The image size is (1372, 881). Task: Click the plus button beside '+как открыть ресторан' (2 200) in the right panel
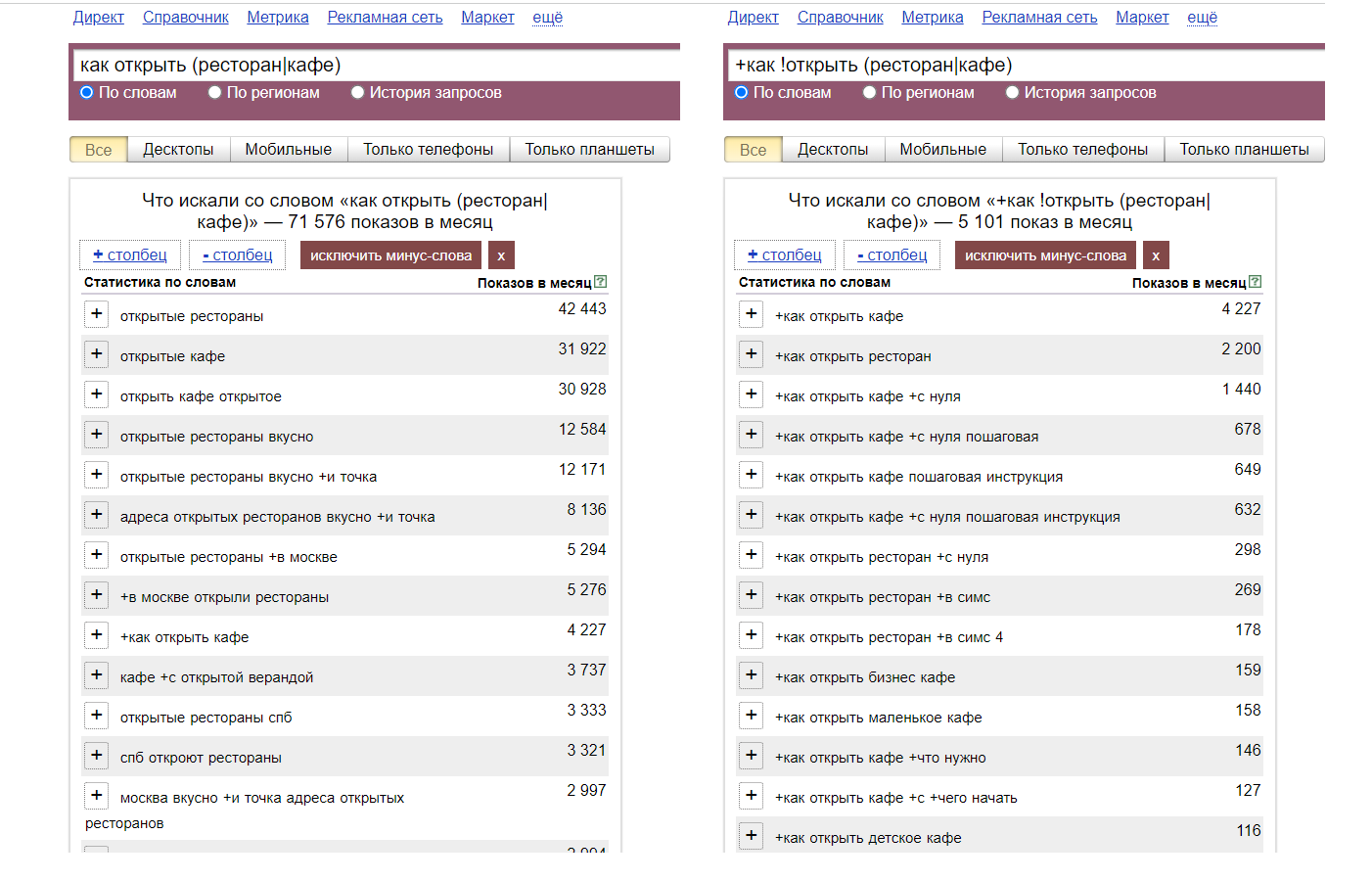[751, 354]
